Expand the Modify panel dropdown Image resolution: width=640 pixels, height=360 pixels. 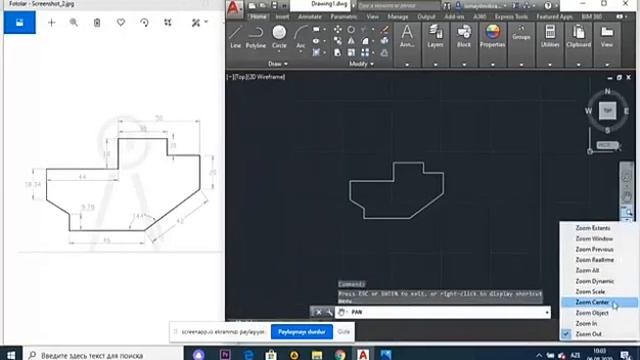(x=361, y=64)
